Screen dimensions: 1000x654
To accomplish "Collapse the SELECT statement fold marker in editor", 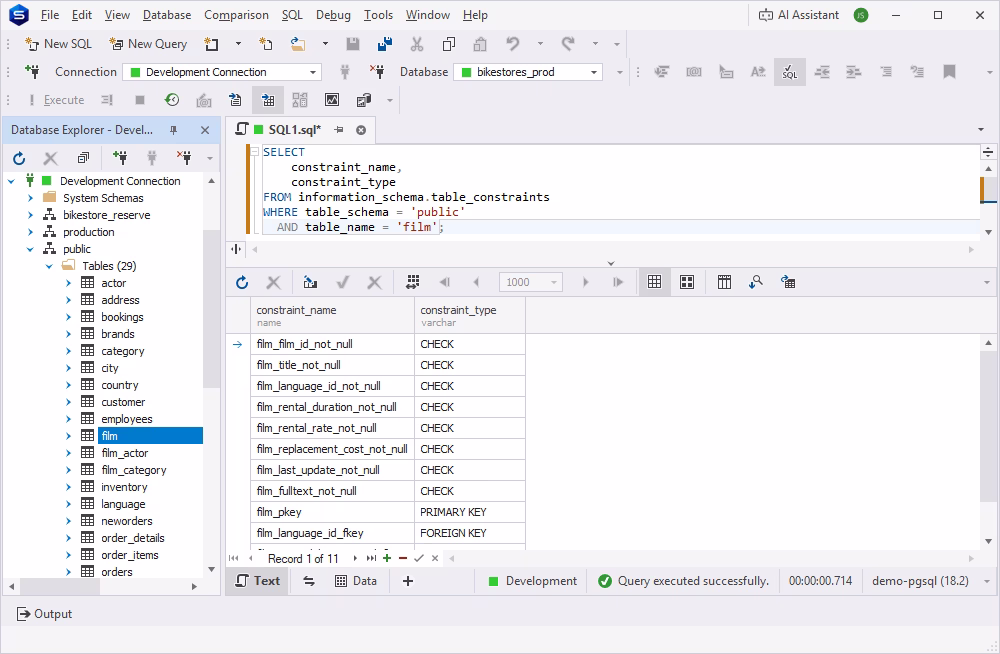I will (254, 152).
